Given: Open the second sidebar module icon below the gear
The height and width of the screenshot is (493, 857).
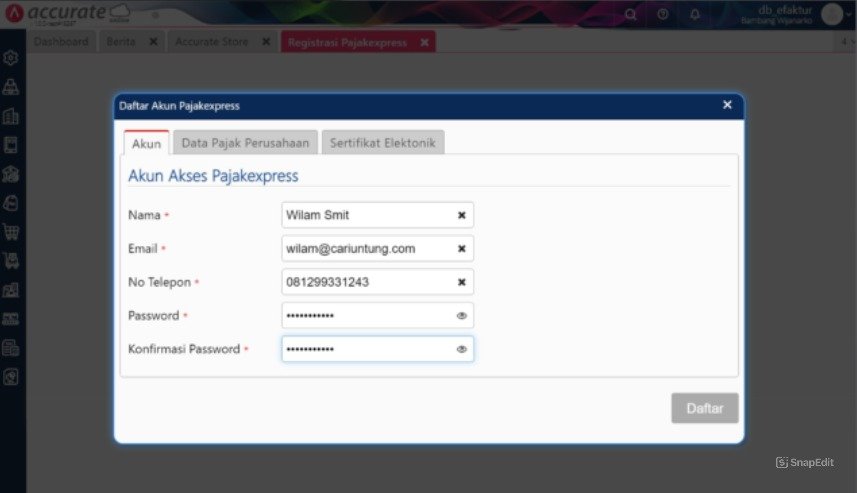Looking at the screenshot, I should [11, 87].
